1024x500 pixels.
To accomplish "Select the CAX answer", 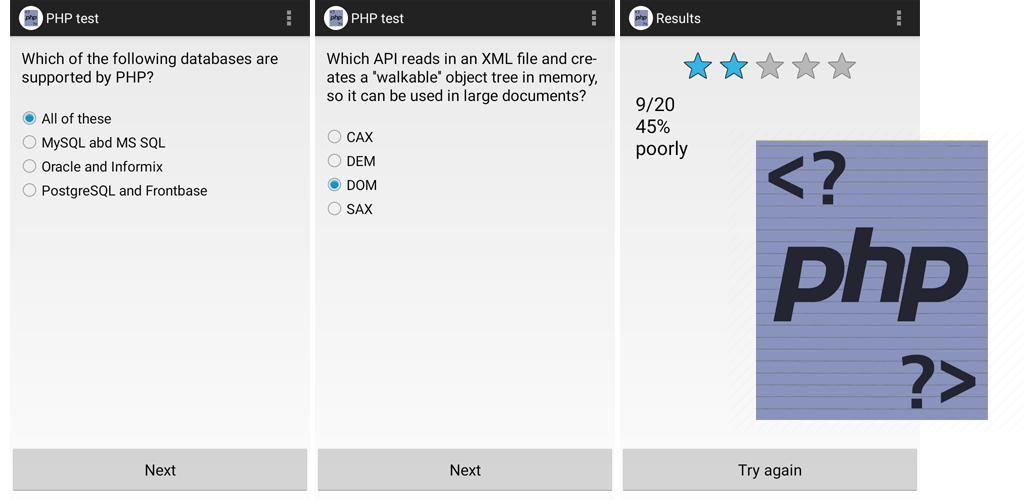I will (x=350, y=137).
